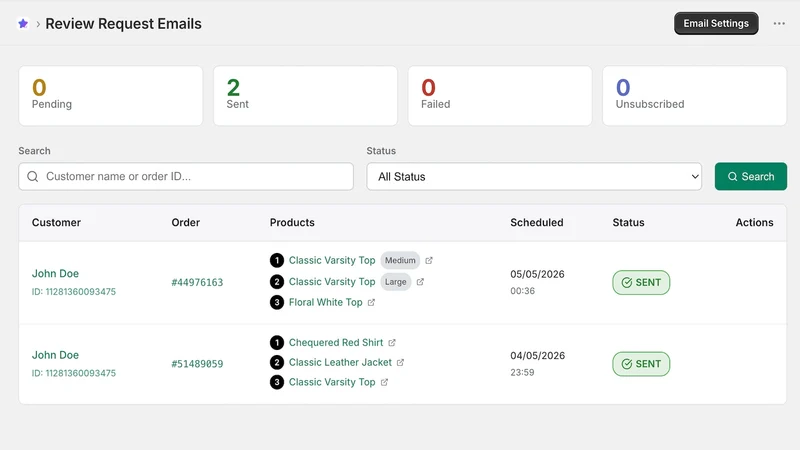800x450 pixels.
Task: Click the Customer column header
Action: click(x=56, y=222)
